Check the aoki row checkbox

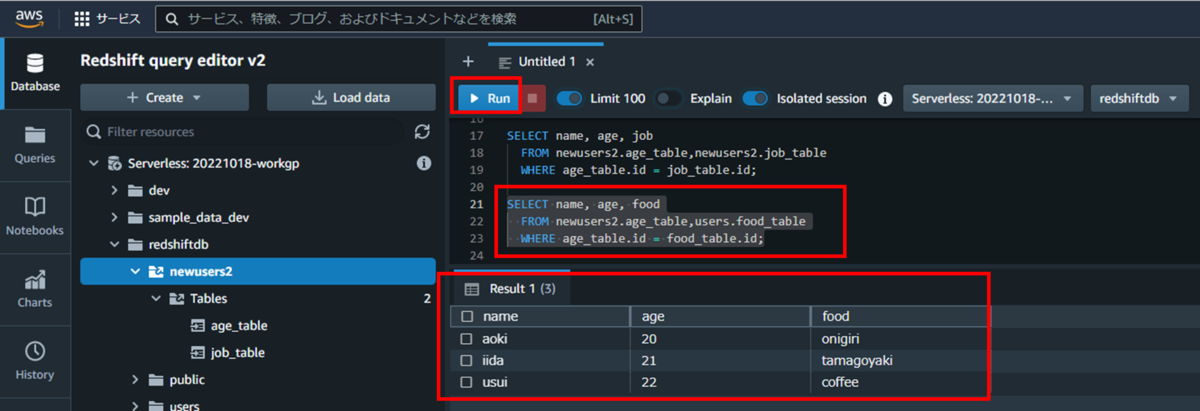[x=467, y=338]
